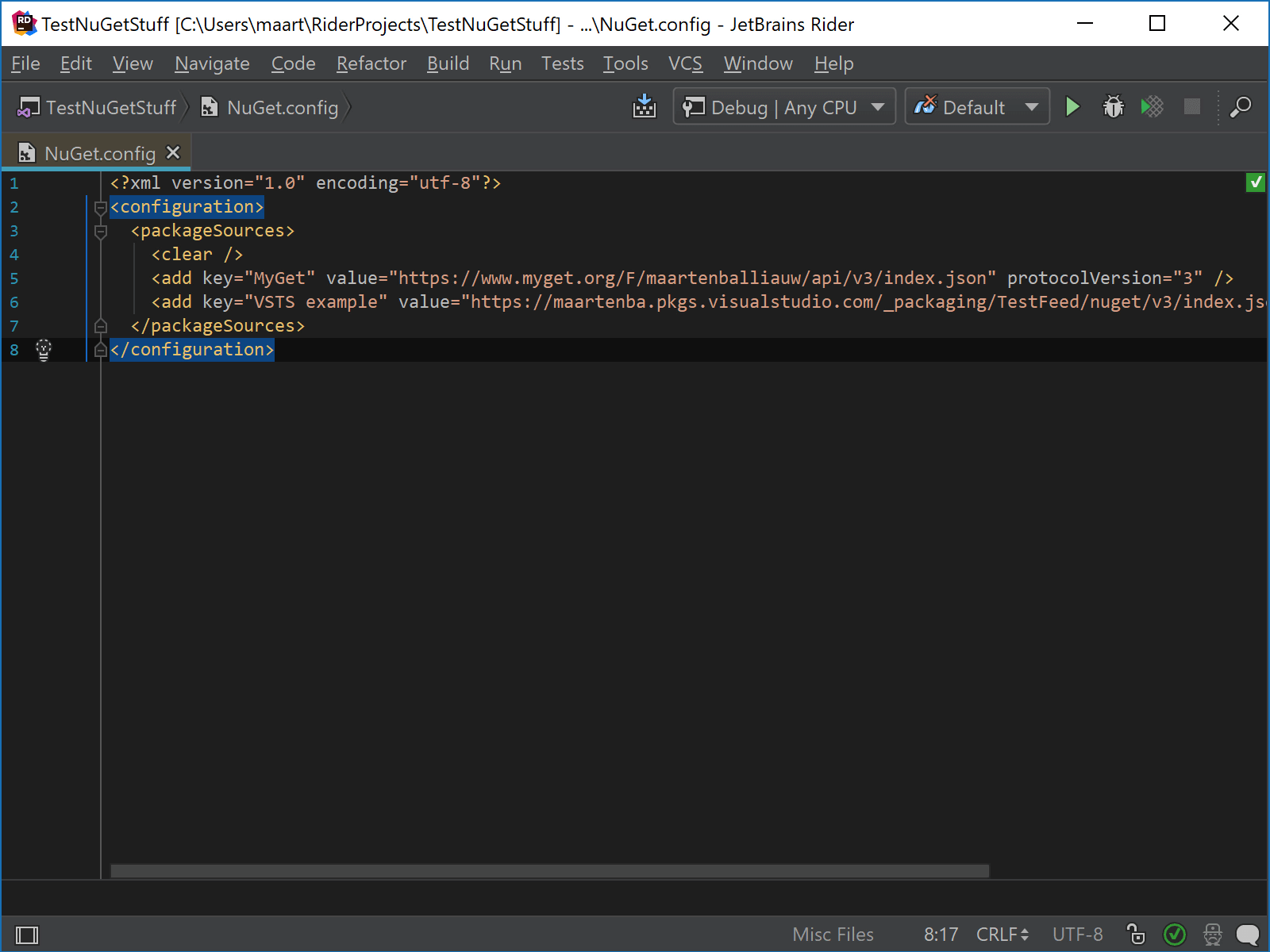Open the Help menu
Screen dimensions: 1270x952
pos(833,63)
